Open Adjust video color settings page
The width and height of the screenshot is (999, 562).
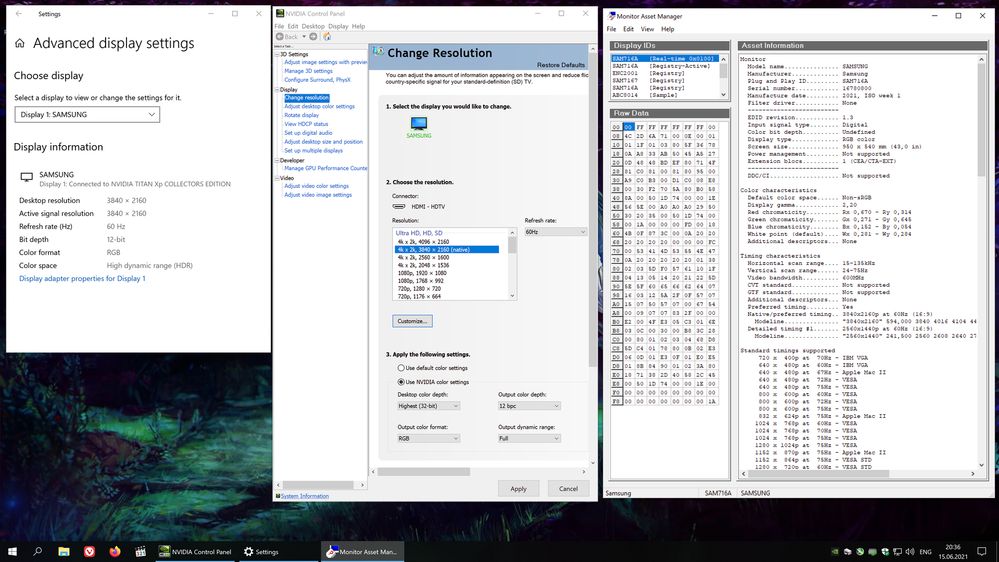[x=317, y=186]
